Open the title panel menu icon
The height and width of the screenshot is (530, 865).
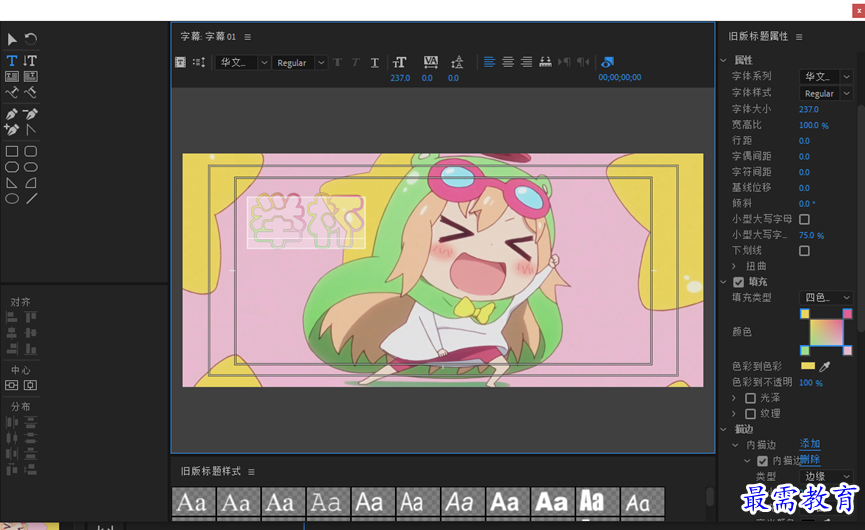[248, 37]
